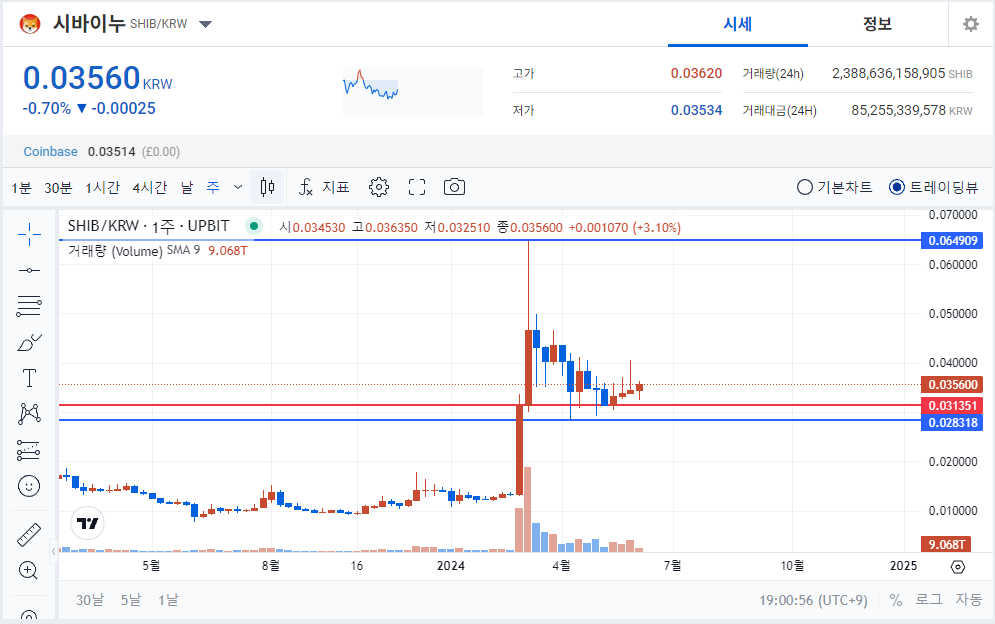
Task: Select the 트레이딩뷰 radio option
Action: click(933, 187)
